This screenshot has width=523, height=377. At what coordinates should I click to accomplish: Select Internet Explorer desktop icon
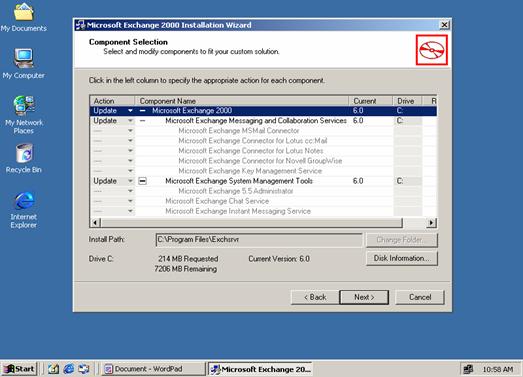tap(23, 210)
